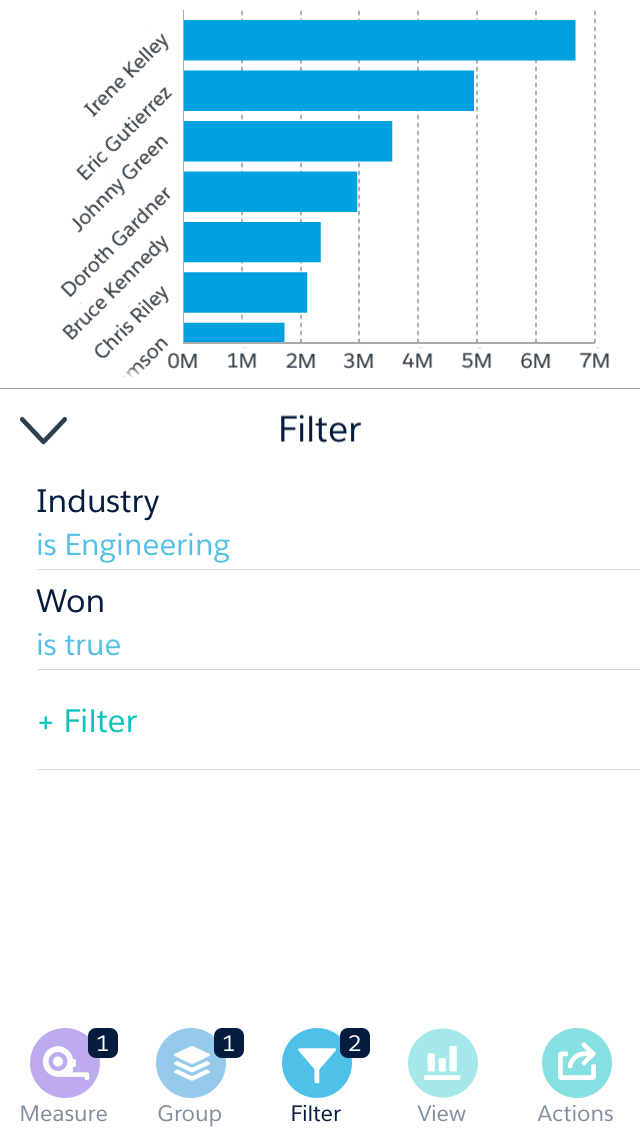
Task: Select the Chris Riley bar
Action: pos(245,292)
